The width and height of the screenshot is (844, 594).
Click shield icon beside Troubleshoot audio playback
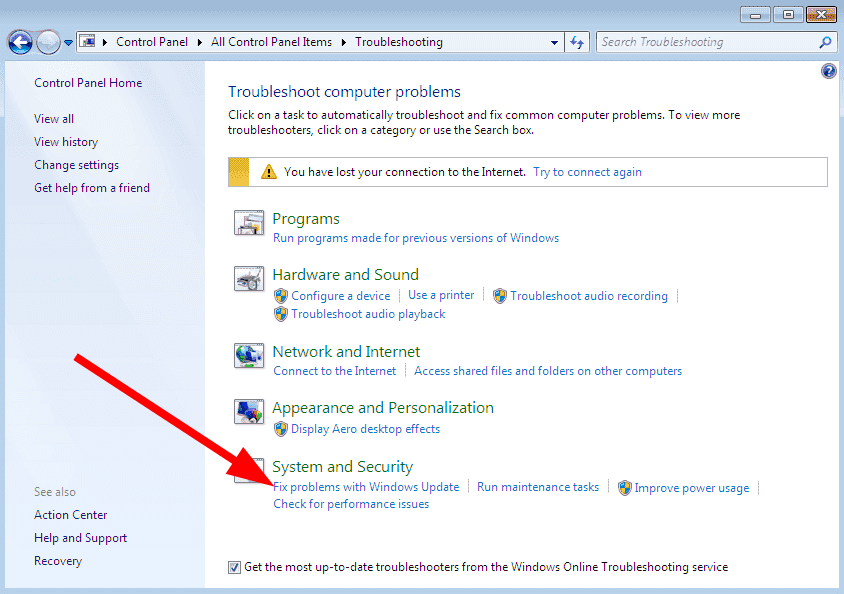(x=281, y=314)
